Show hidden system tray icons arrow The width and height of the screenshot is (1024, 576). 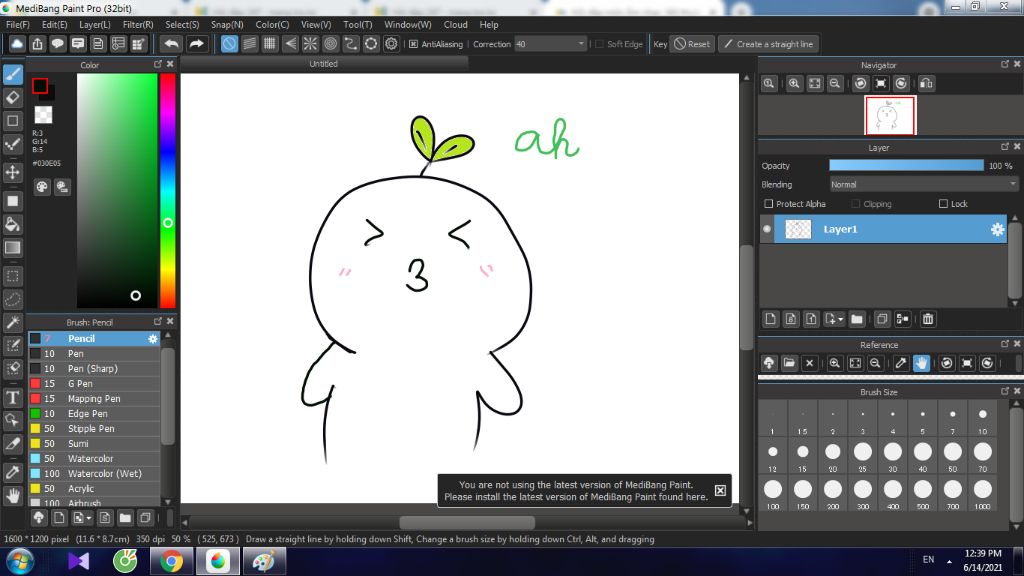(x=949, y=561)
